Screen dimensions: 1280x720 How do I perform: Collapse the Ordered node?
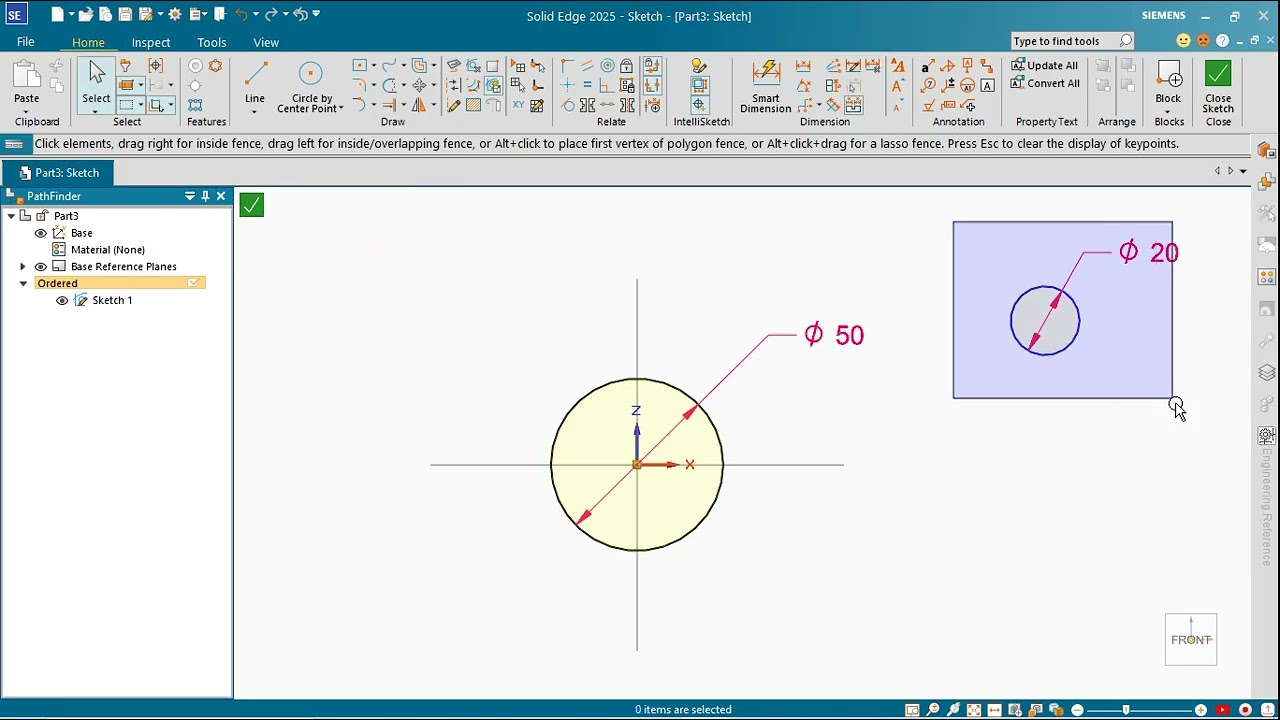click(23, 284)
